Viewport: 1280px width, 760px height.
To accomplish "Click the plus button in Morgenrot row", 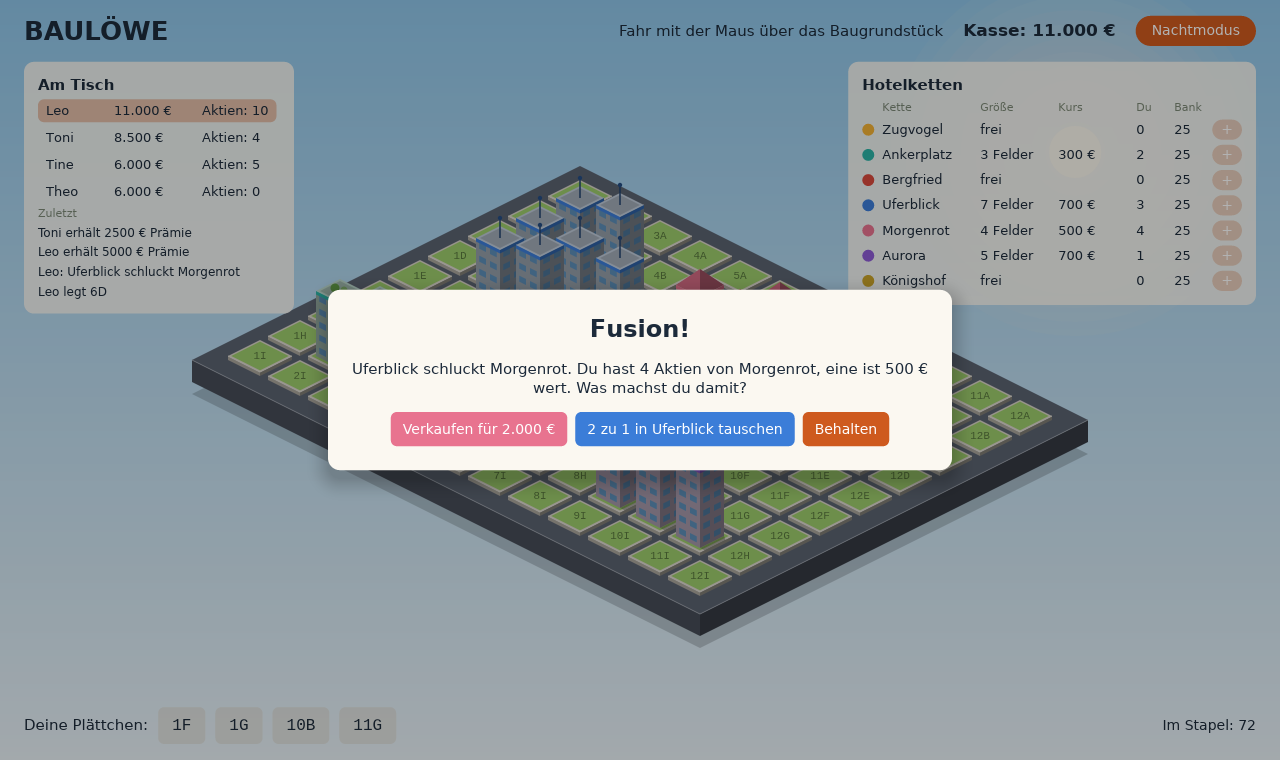I will [x=1227, y=231].
